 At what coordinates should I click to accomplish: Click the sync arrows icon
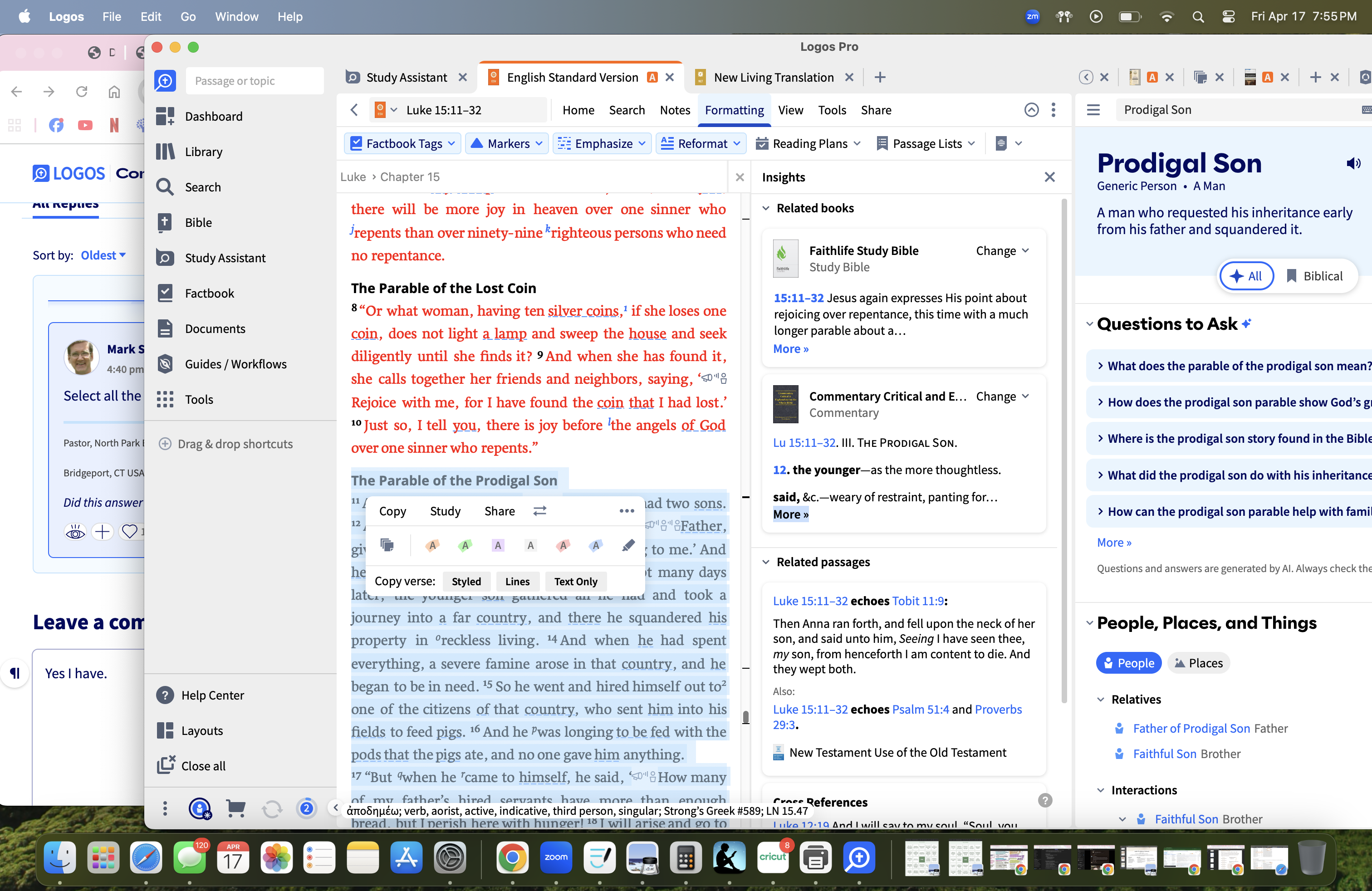271,808
